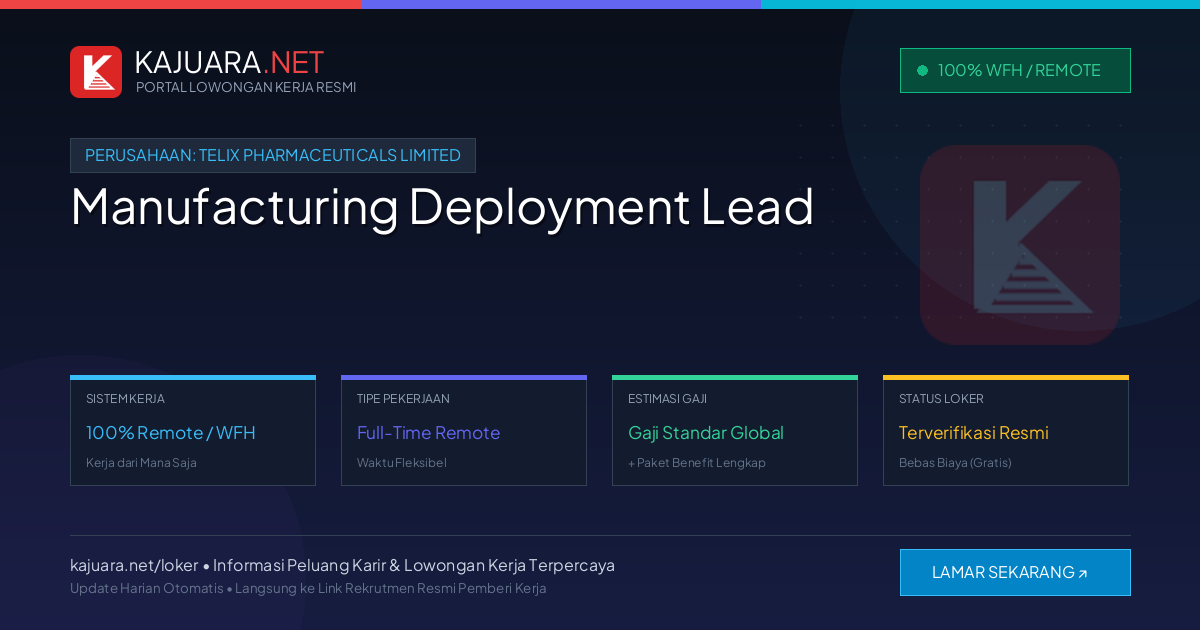Screen dimensions: 1200x630
Task: Click the text 'Full-Time Remote'
Action: pos(428,433)
